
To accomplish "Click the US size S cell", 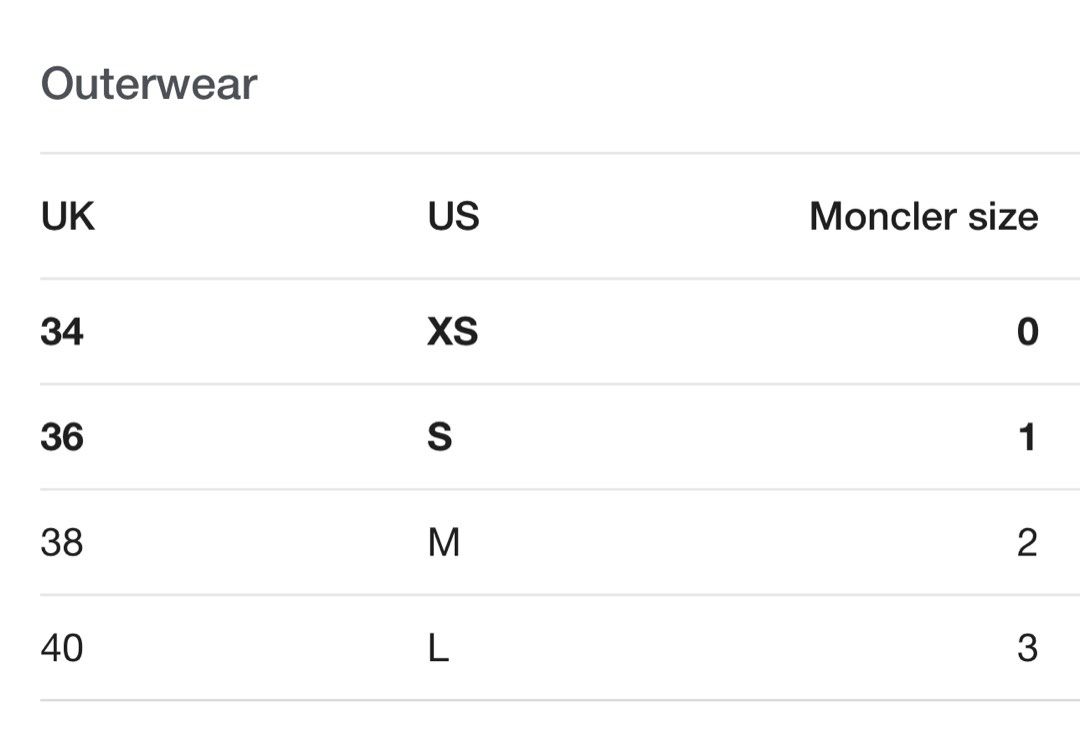I will click(x=439, y=437).
